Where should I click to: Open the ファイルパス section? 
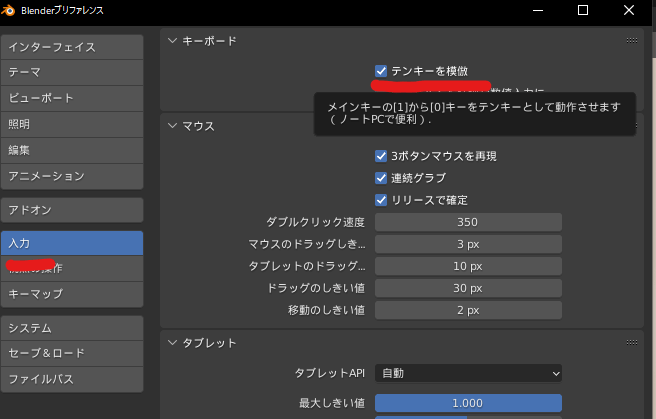click(x=72, y=379)
